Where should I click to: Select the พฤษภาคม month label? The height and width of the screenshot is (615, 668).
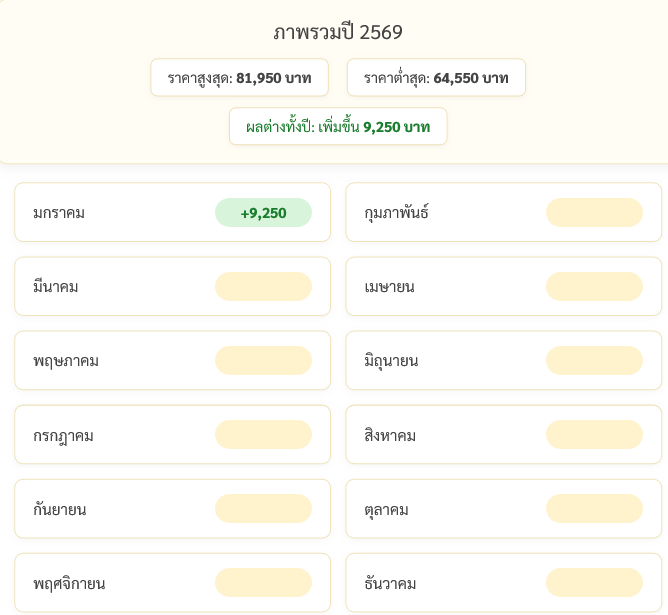(66, 361)
